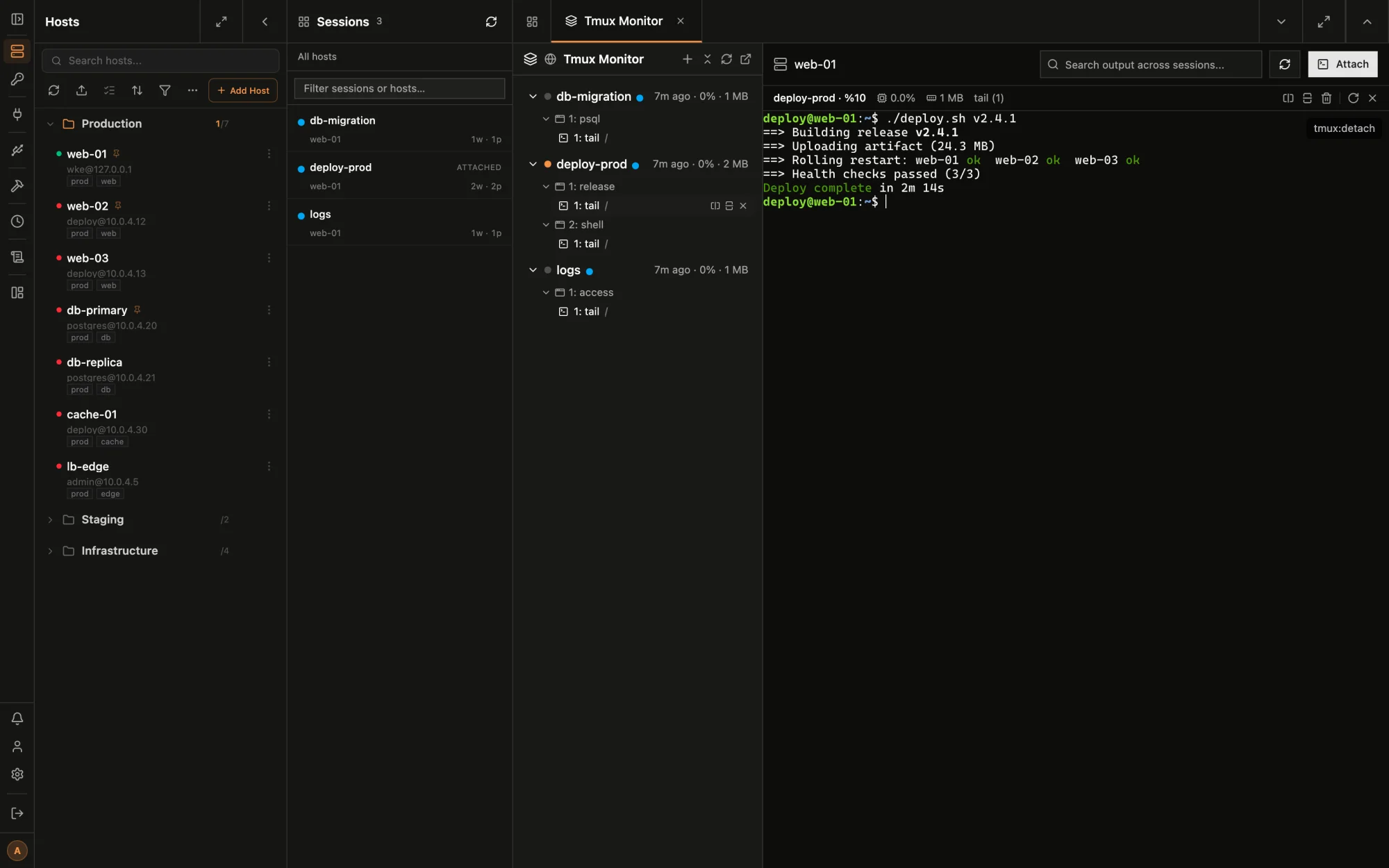
Task: Collapse the 1: access window
Action: click(546, 292)
